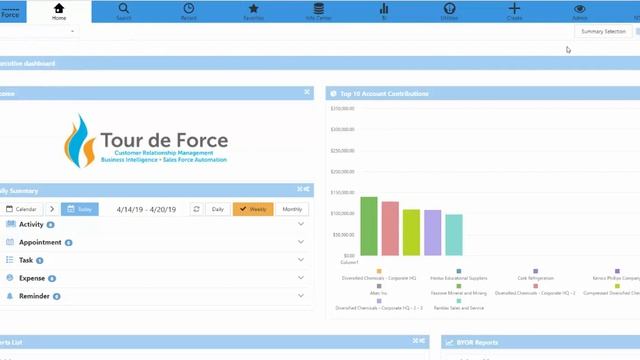Open the dropdown arrow under the Home tab
This screenshot has width=640, height=360.
(x=72, y=31)
